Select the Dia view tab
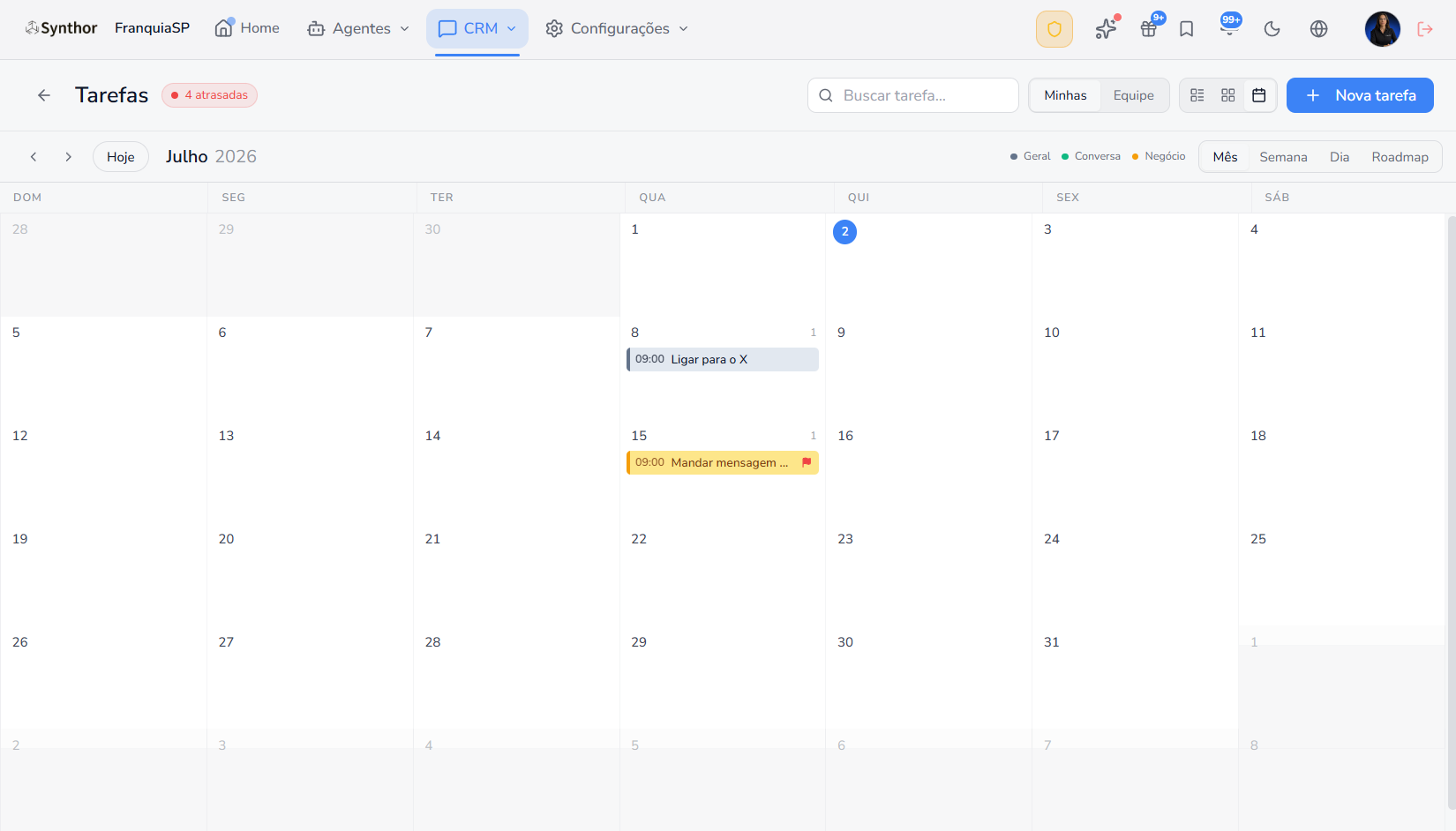The width and height of the screenshot is (1456, 831). pyautogui.click(x=1340, y=157)
